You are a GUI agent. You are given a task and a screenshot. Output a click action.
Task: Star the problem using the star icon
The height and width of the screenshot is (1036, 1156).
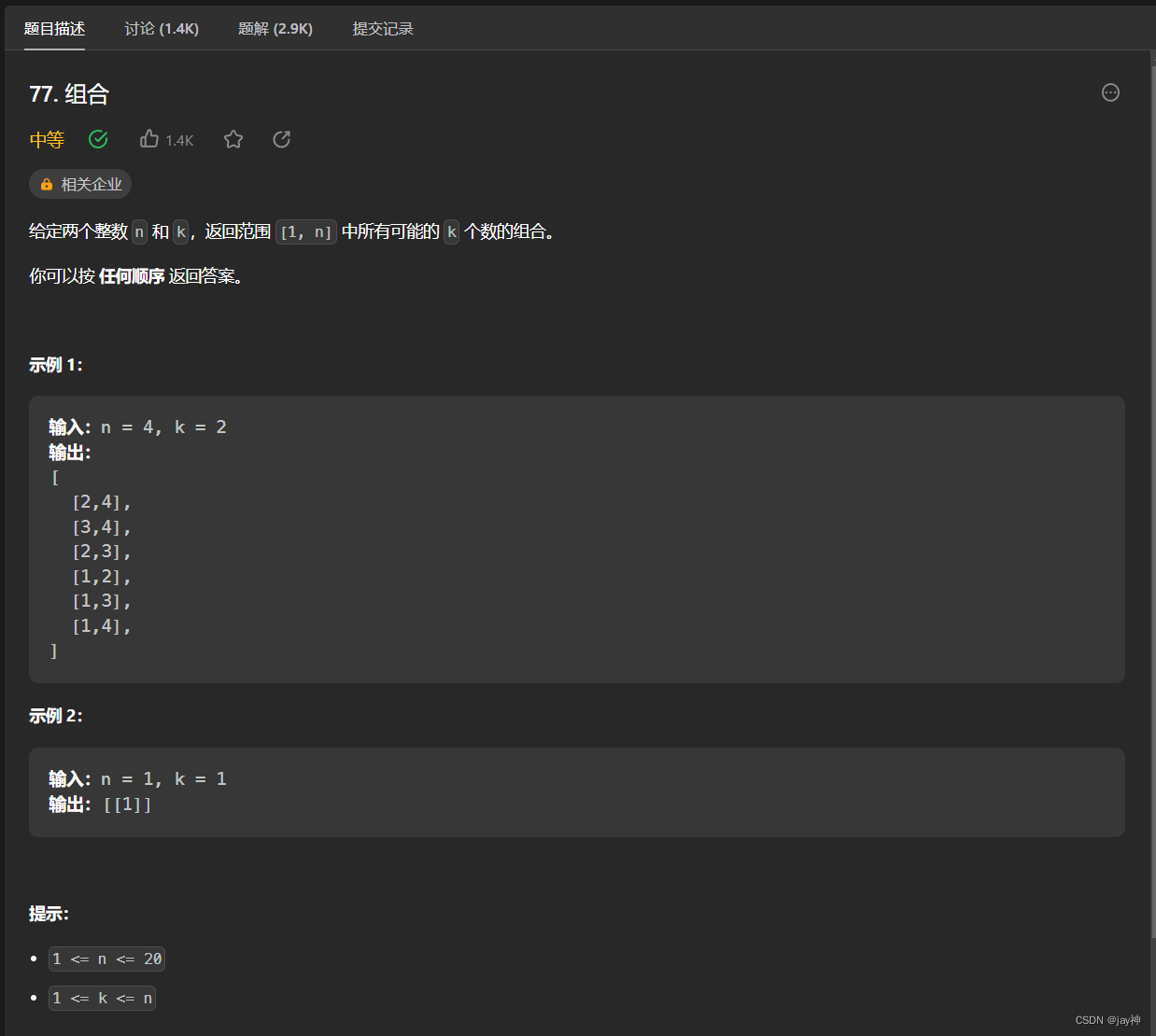tap(233, 139)
